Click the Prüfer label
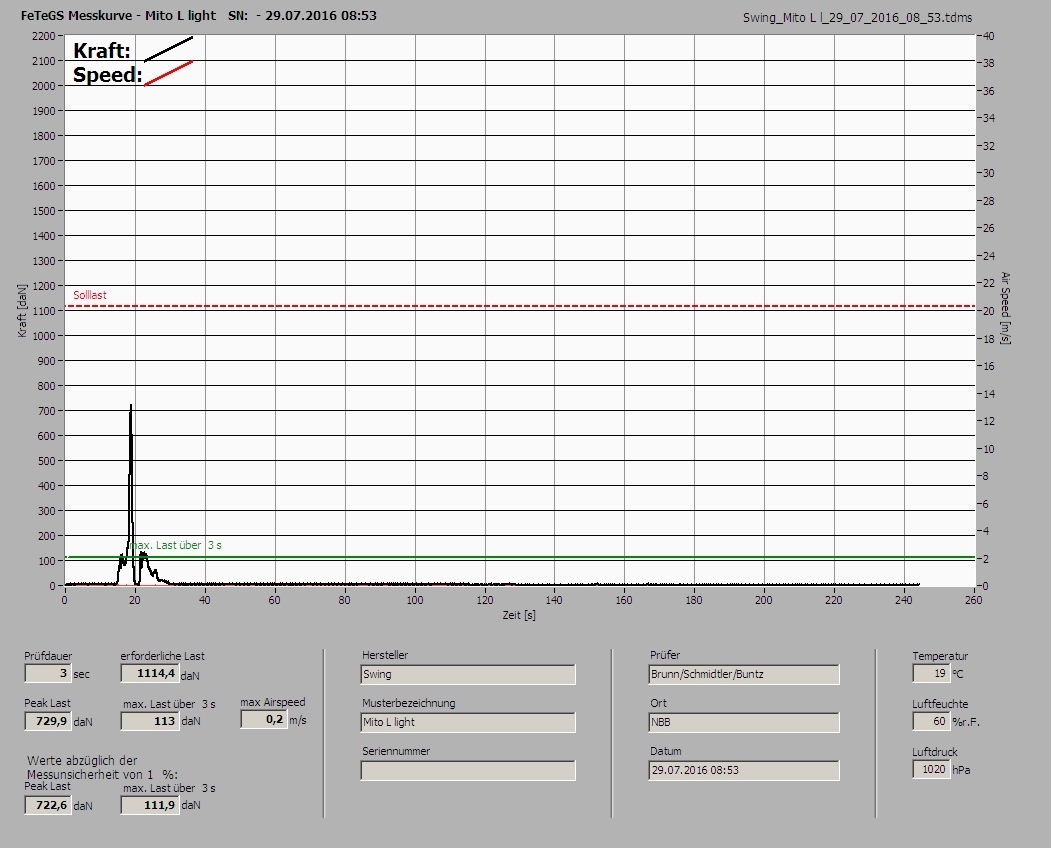The width and height of the screenshot is (1051, 848). [x=665, y=655]
